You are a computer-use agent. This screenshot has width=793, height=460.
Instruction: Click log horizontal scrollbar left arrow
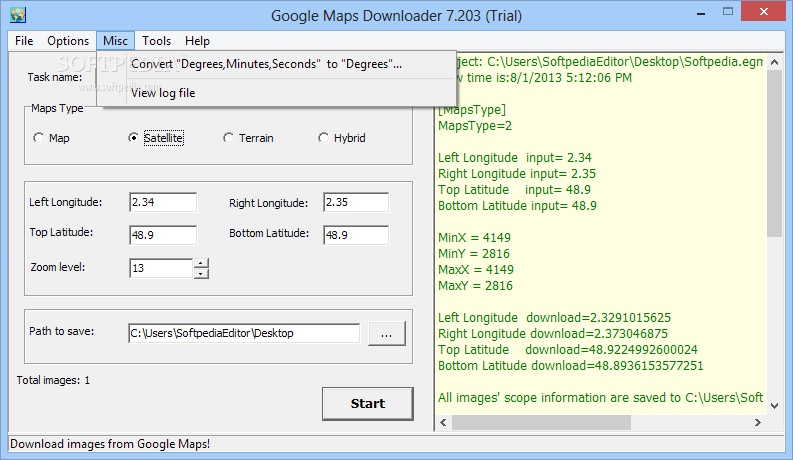coord(444,423)
